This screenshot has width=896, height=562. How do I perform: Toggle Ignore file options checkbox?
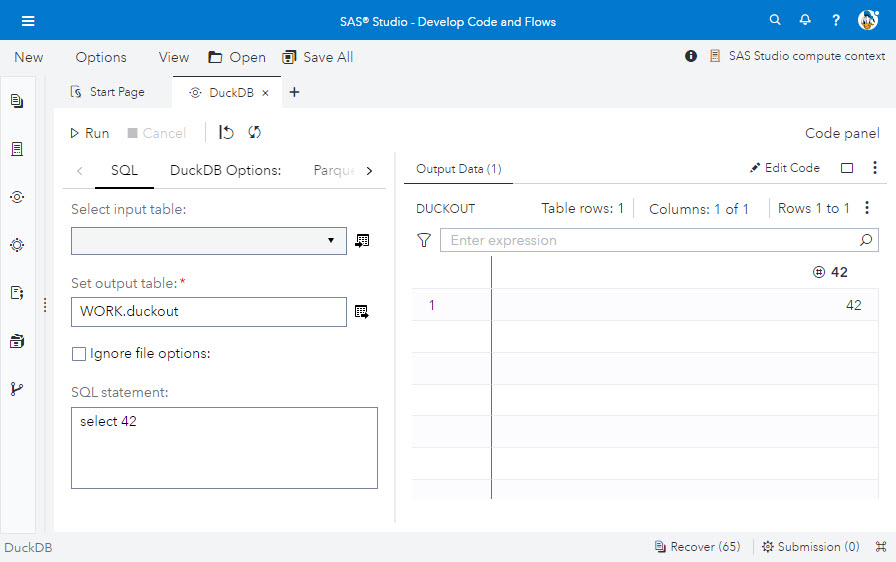pos(79,354)
